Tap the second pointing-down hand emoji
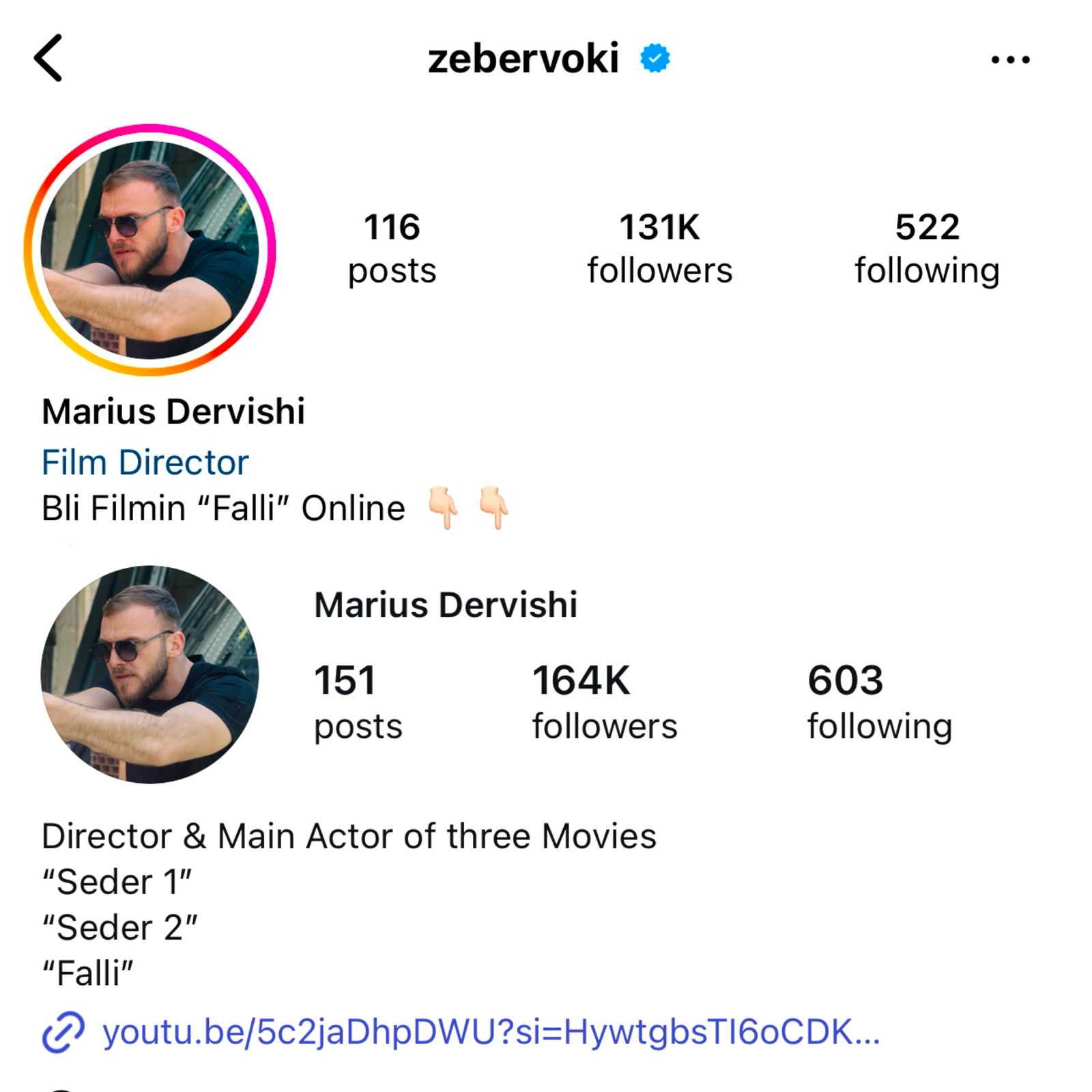This screenshot has height=1092, width=1092. pos(493,507)
